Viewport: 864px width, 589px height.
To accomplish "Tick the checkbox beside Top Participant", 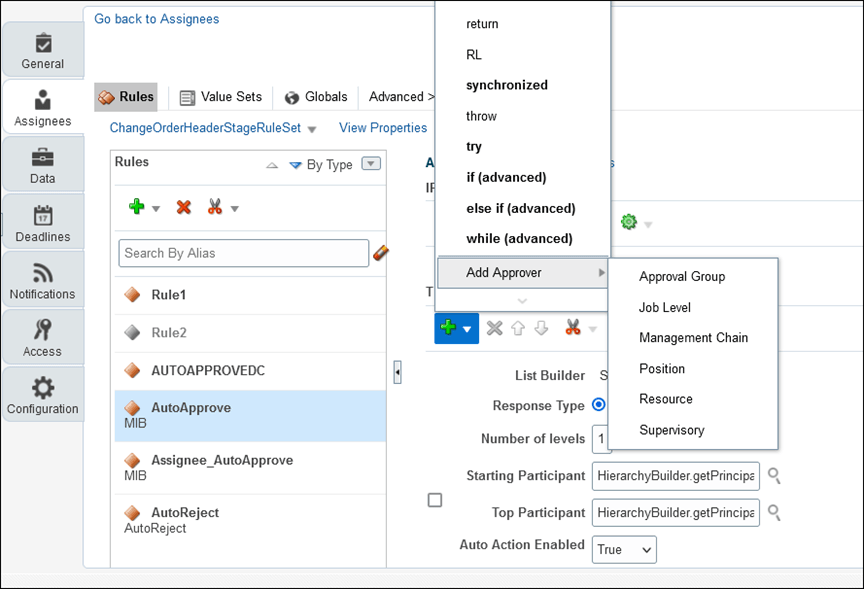I will click(435, 499).
